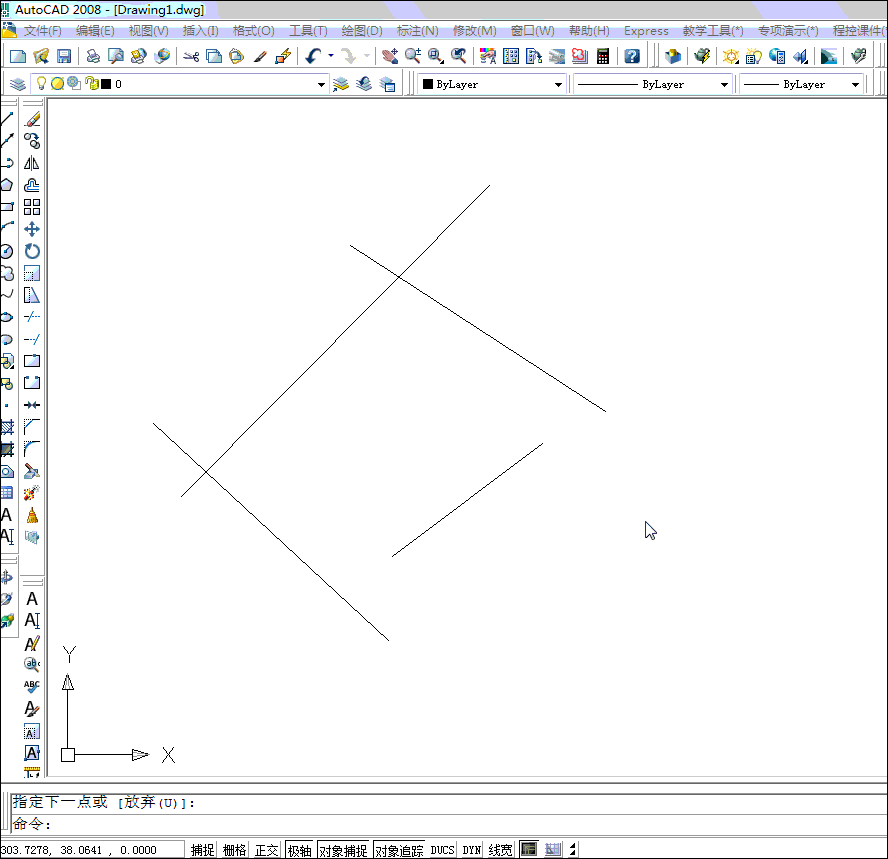Toggle 极轴 polar tracking
Viewport: 888px width, 859px height.
point(300,850)
